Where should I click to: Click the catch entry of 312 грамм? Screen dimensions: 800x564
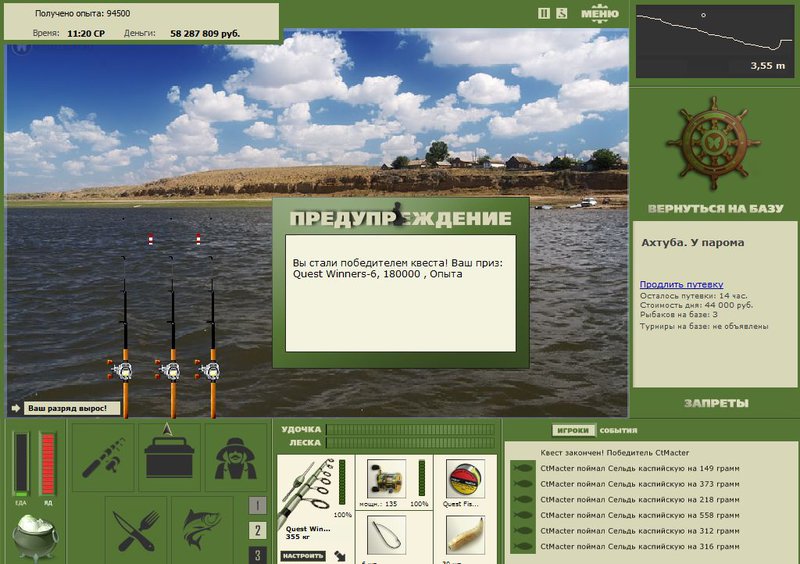click(640, 531)
